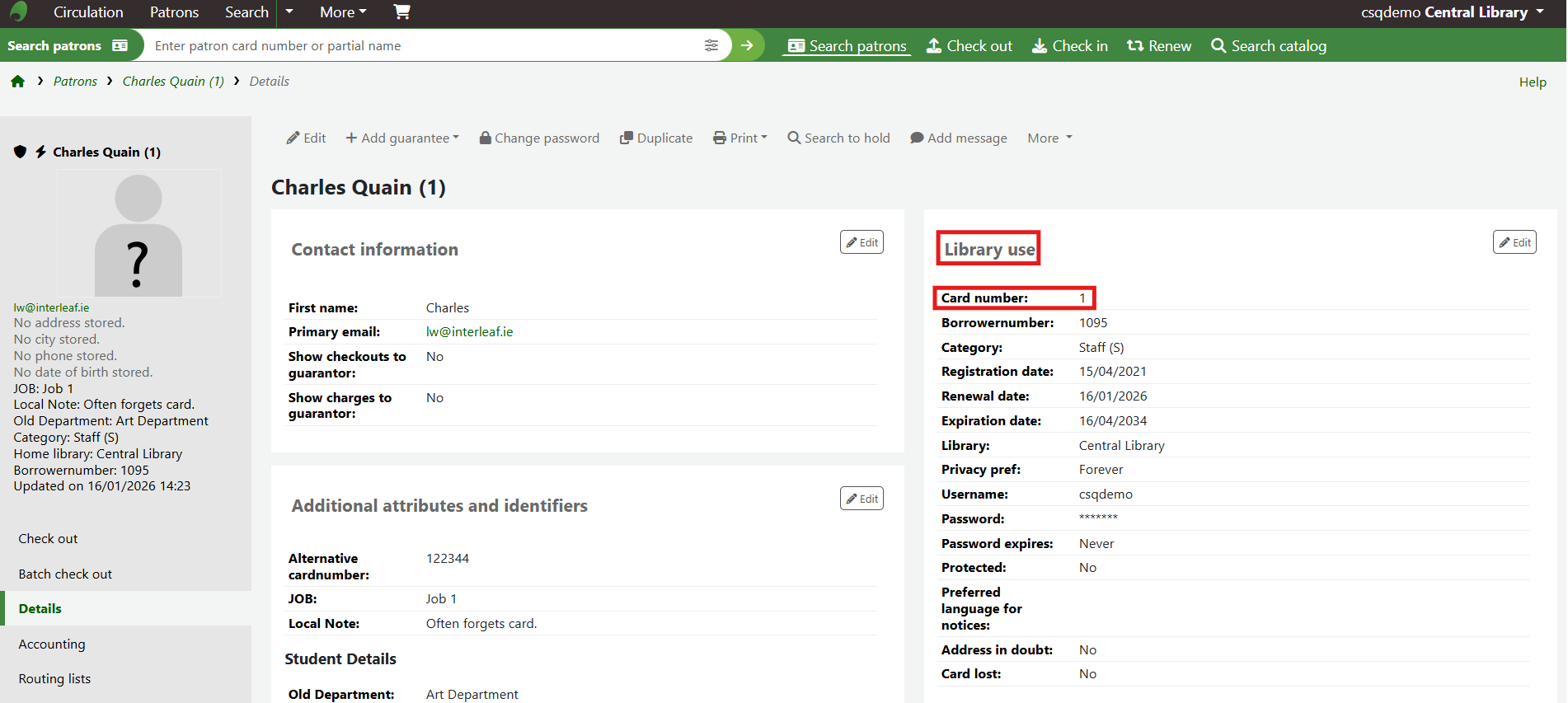Select the Search patrons tab
Screen dimensions: 1568x703
click(x=847, y=46)
